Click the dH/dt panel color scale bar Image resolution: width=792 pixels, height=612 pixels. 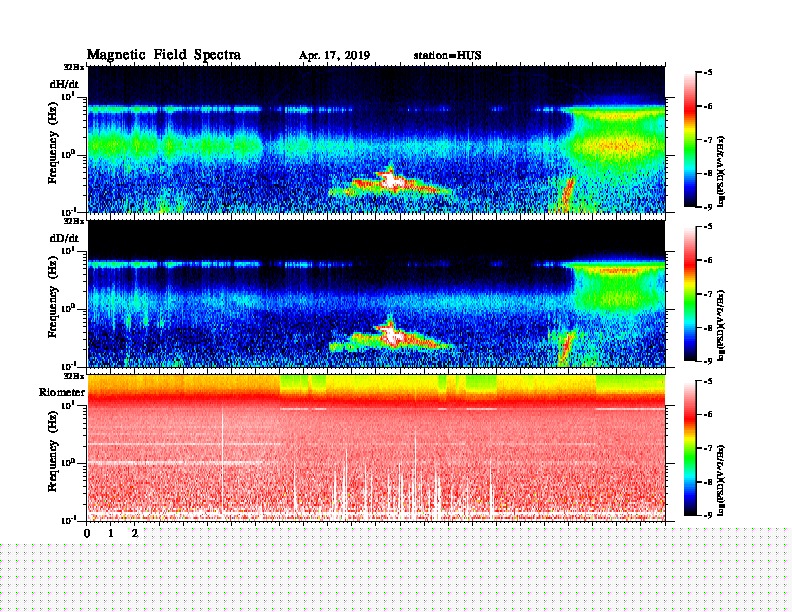click(690, 140)
